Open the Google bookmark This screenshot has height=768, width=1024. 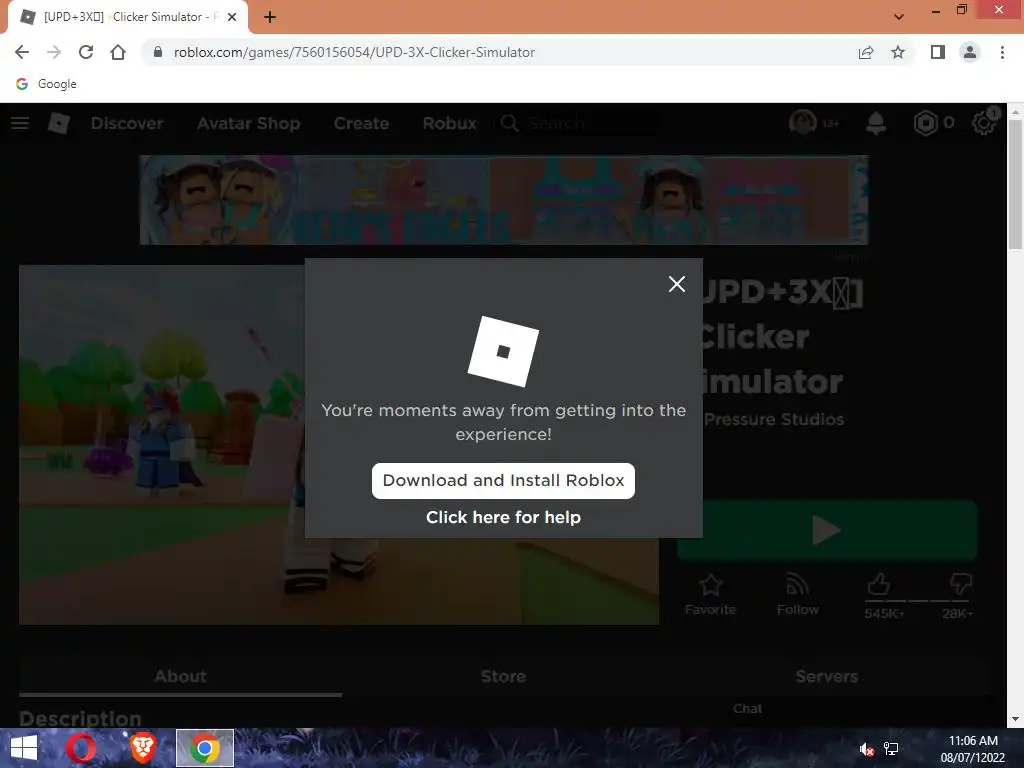(x=46, y=84)
